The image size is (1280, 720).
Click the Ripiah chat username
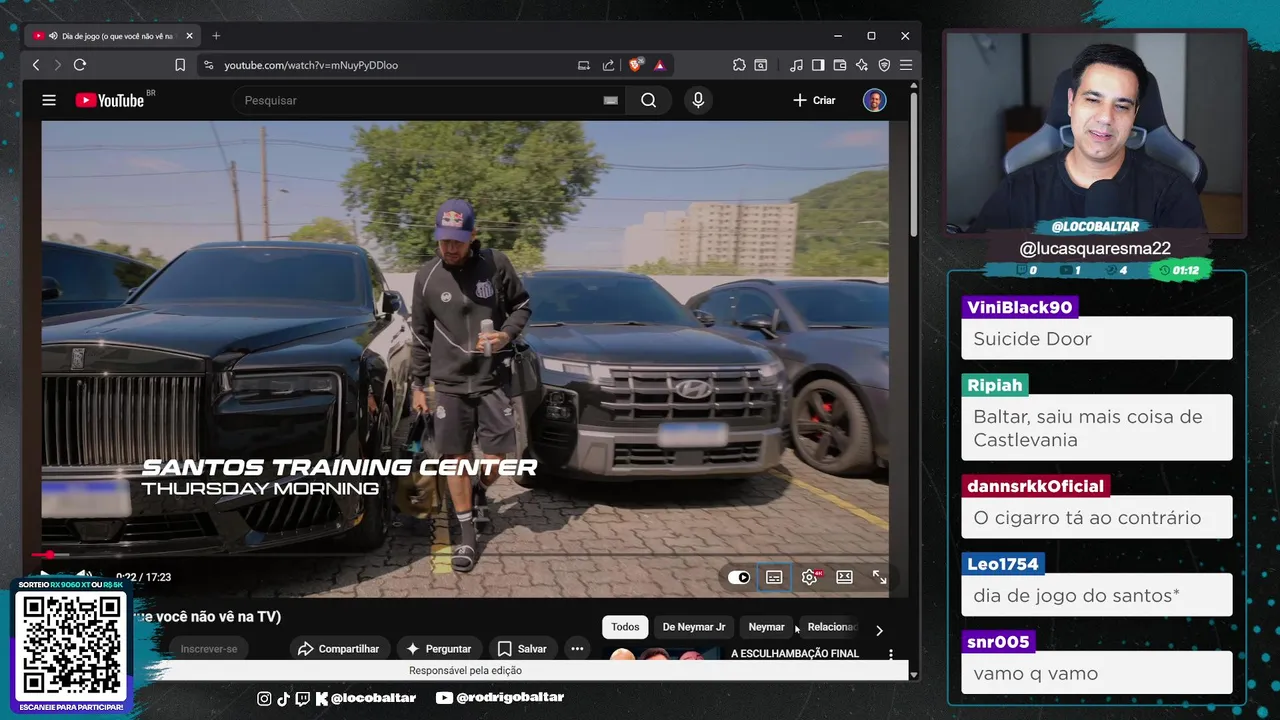995,385
